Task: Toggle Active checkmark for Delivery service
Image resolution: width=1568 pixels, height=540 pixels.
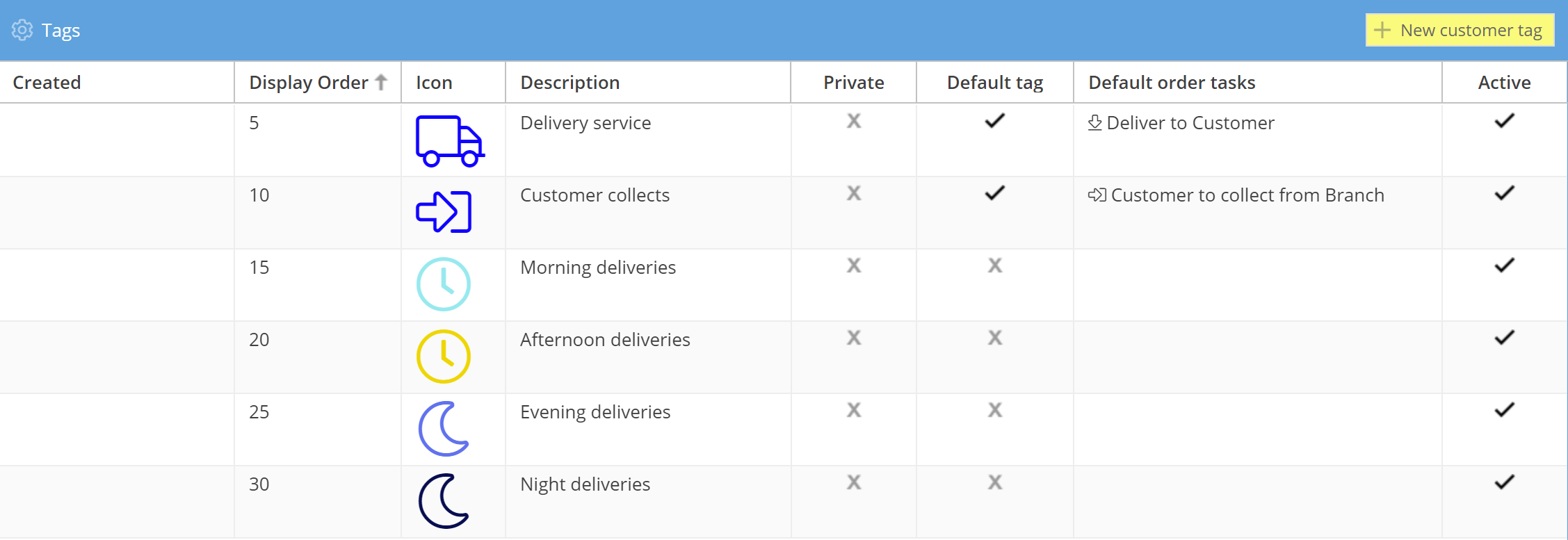Action: pyautogui.click(x=1504, y=121)
